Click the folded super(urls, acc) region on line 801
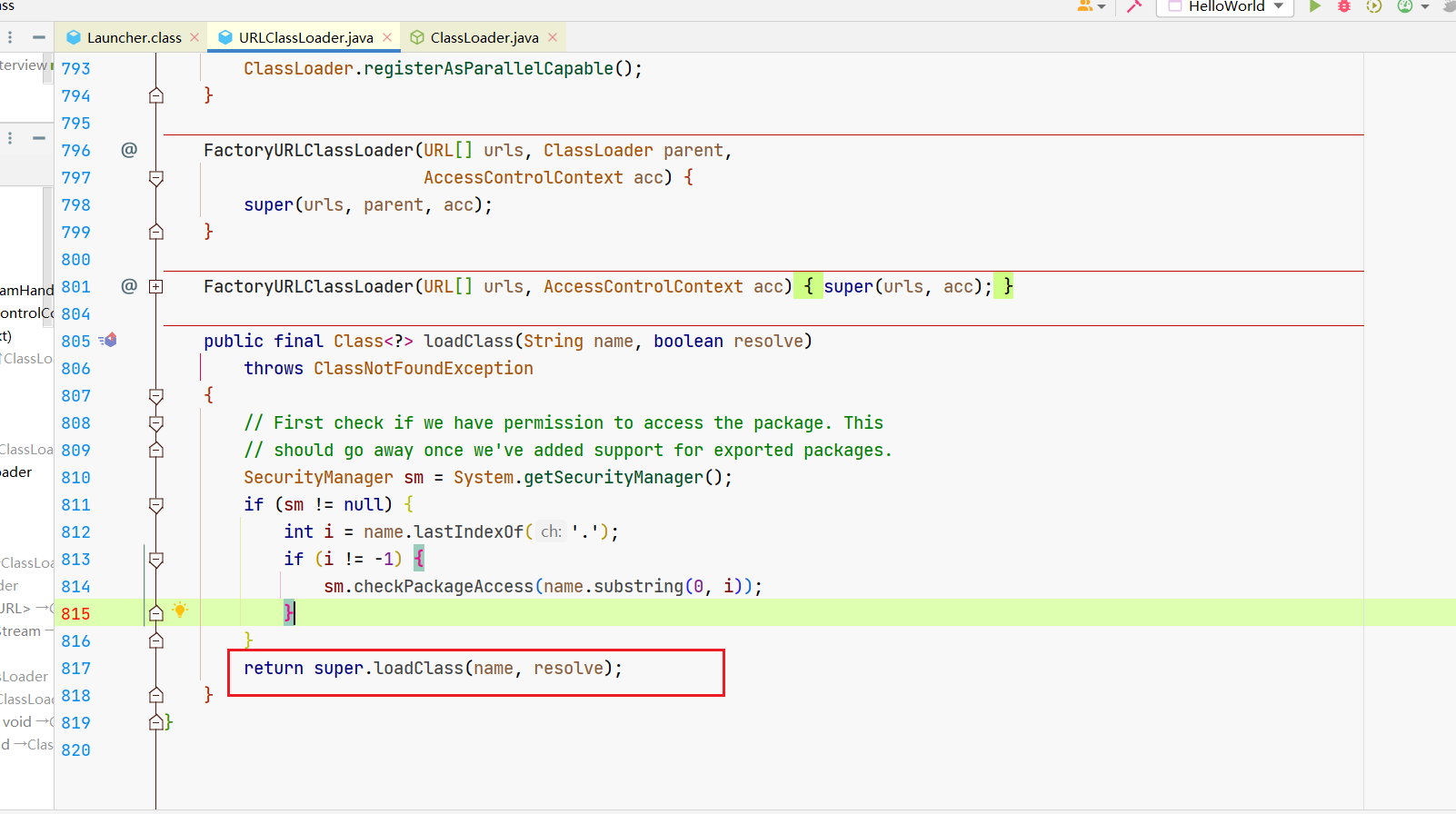The image size is (1456, 814). 904,286
